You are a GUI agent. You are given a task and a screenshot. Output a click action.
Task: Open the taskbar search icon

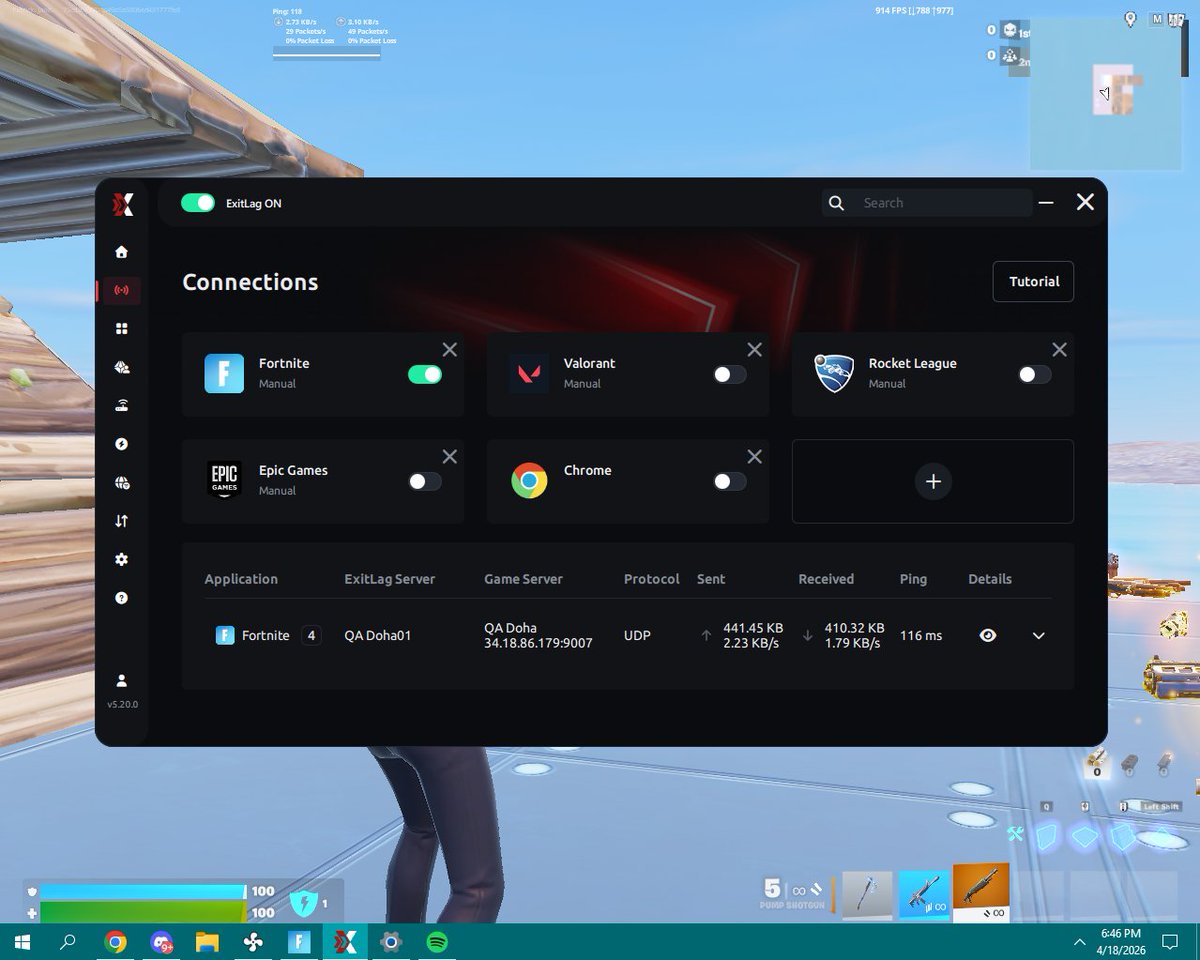point(68,942)
